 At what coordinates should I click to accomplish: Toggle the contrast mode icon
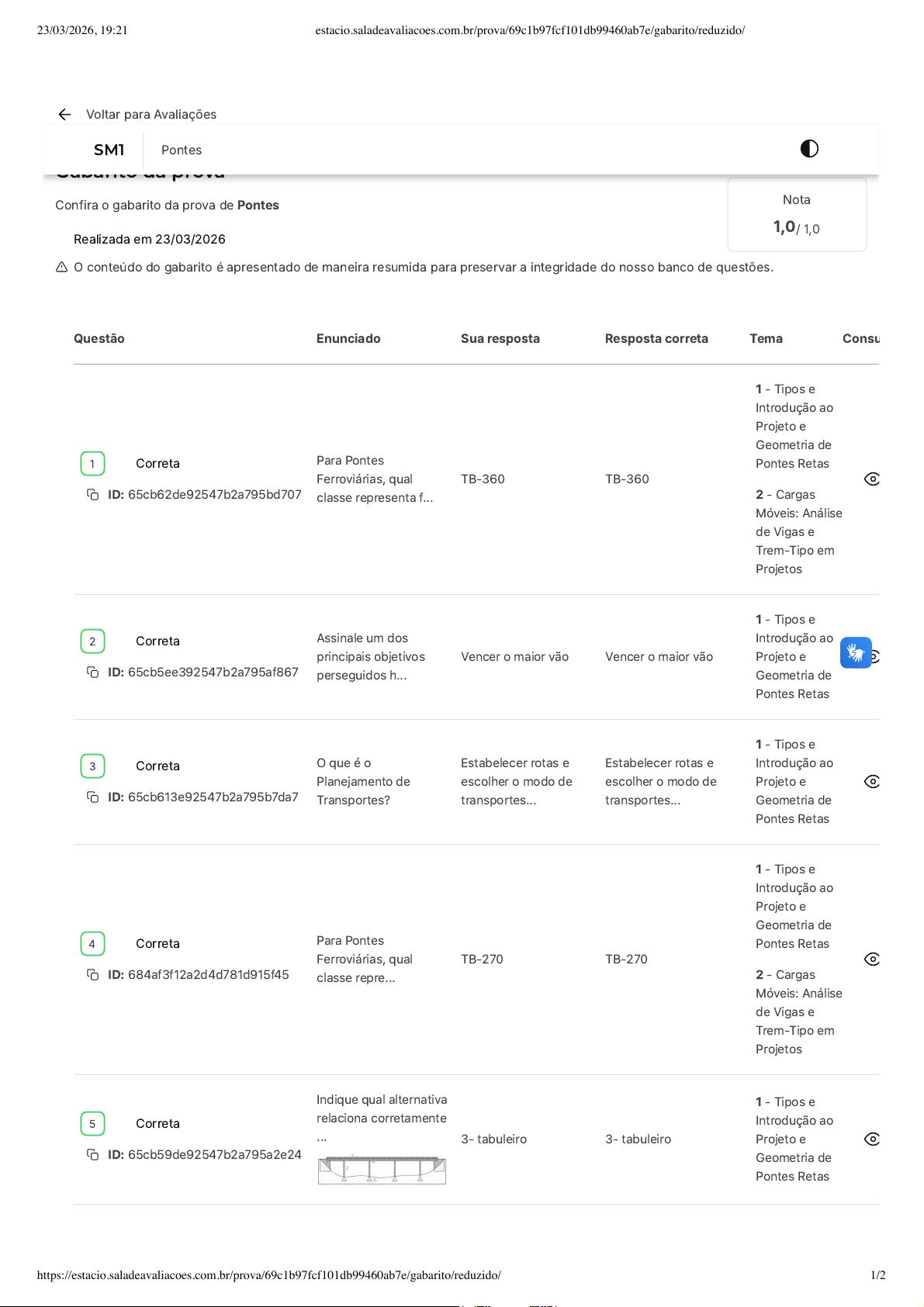point(809,149)
